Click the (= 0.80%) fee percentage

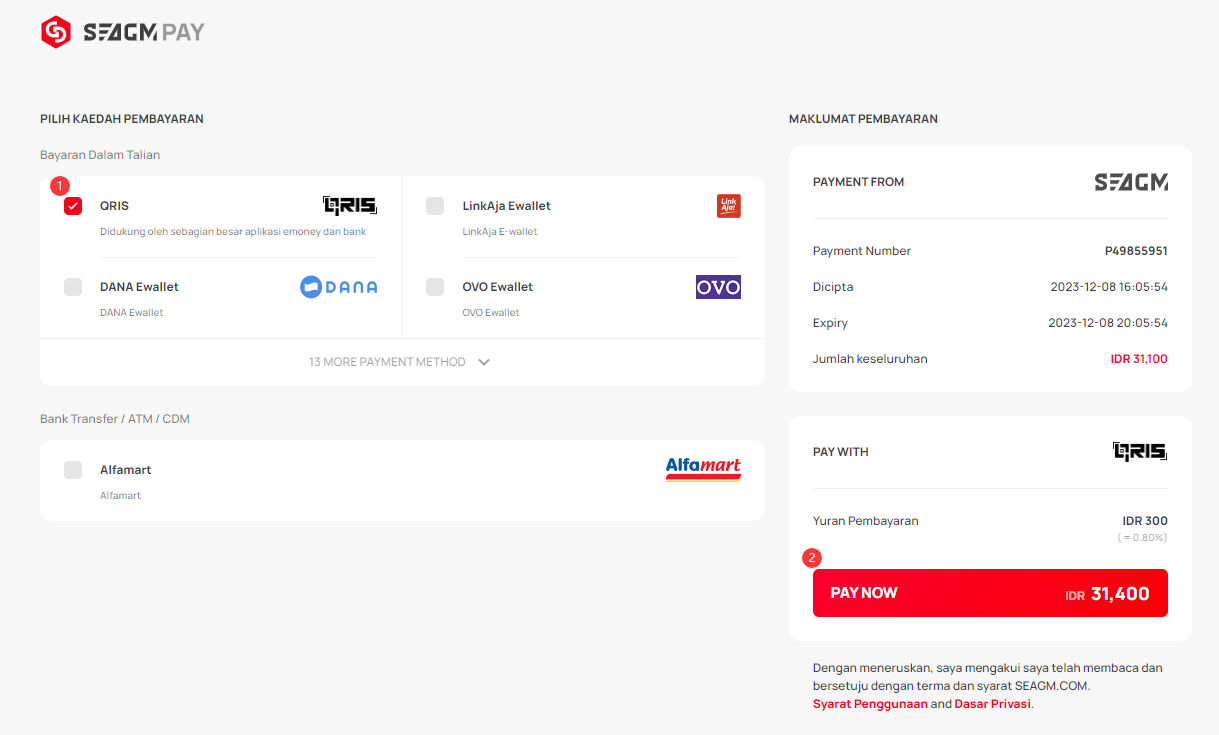pyautogui.click(x=1143, y=538)
